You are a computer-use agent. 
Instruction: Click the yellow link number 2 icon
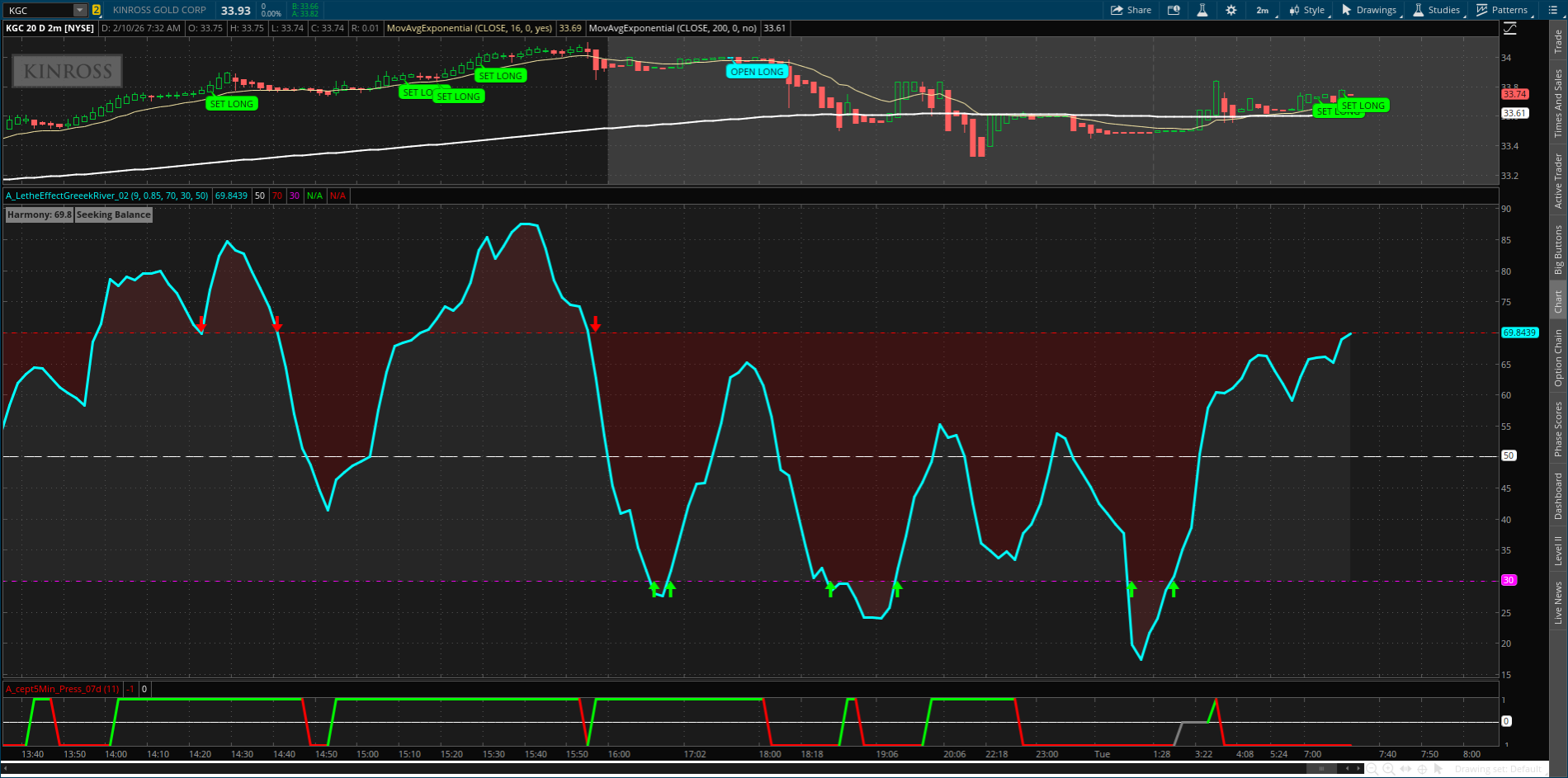[x=97, y=10]
